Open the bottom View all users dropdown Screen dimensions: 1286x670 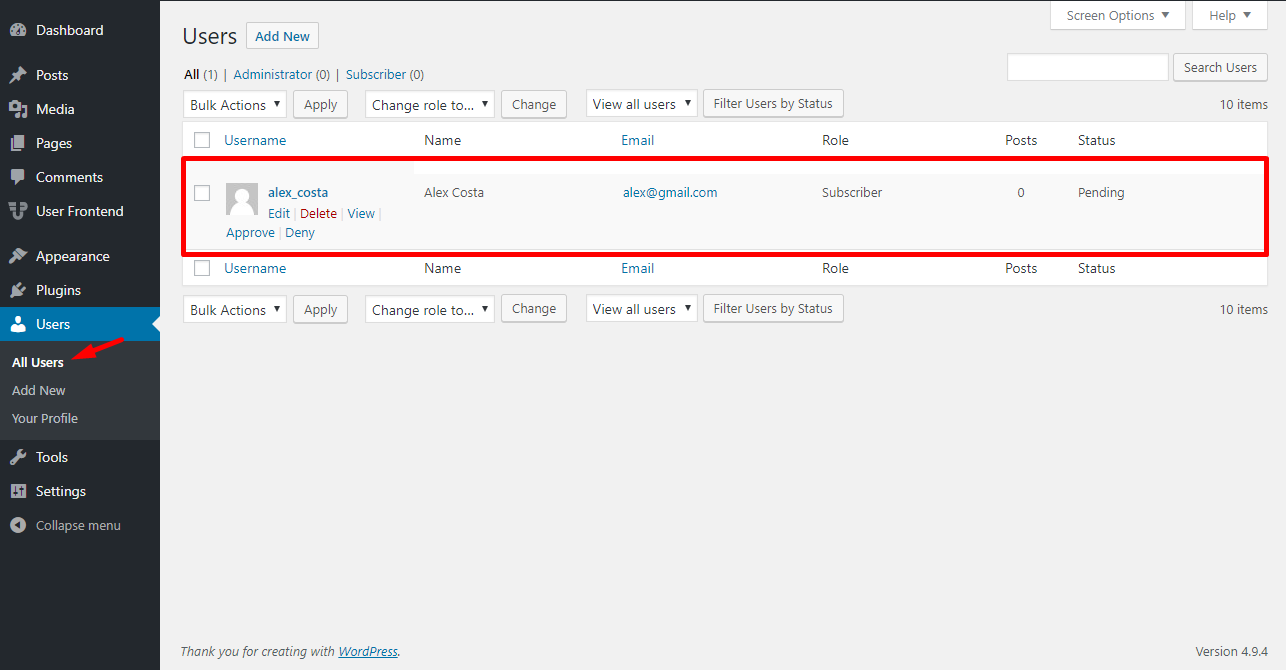(x=642, y=309)
